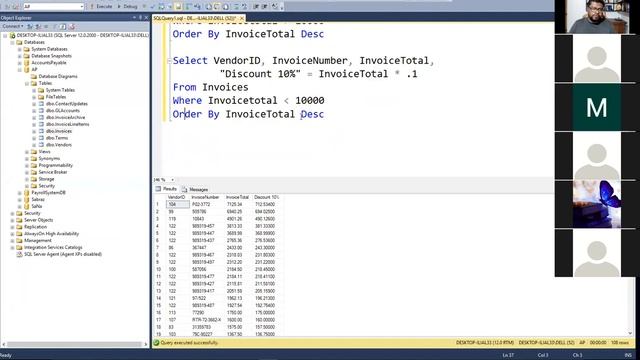The image size is (640, 360).
Task: Switch to the Results tab
Action: coord(166,189)
